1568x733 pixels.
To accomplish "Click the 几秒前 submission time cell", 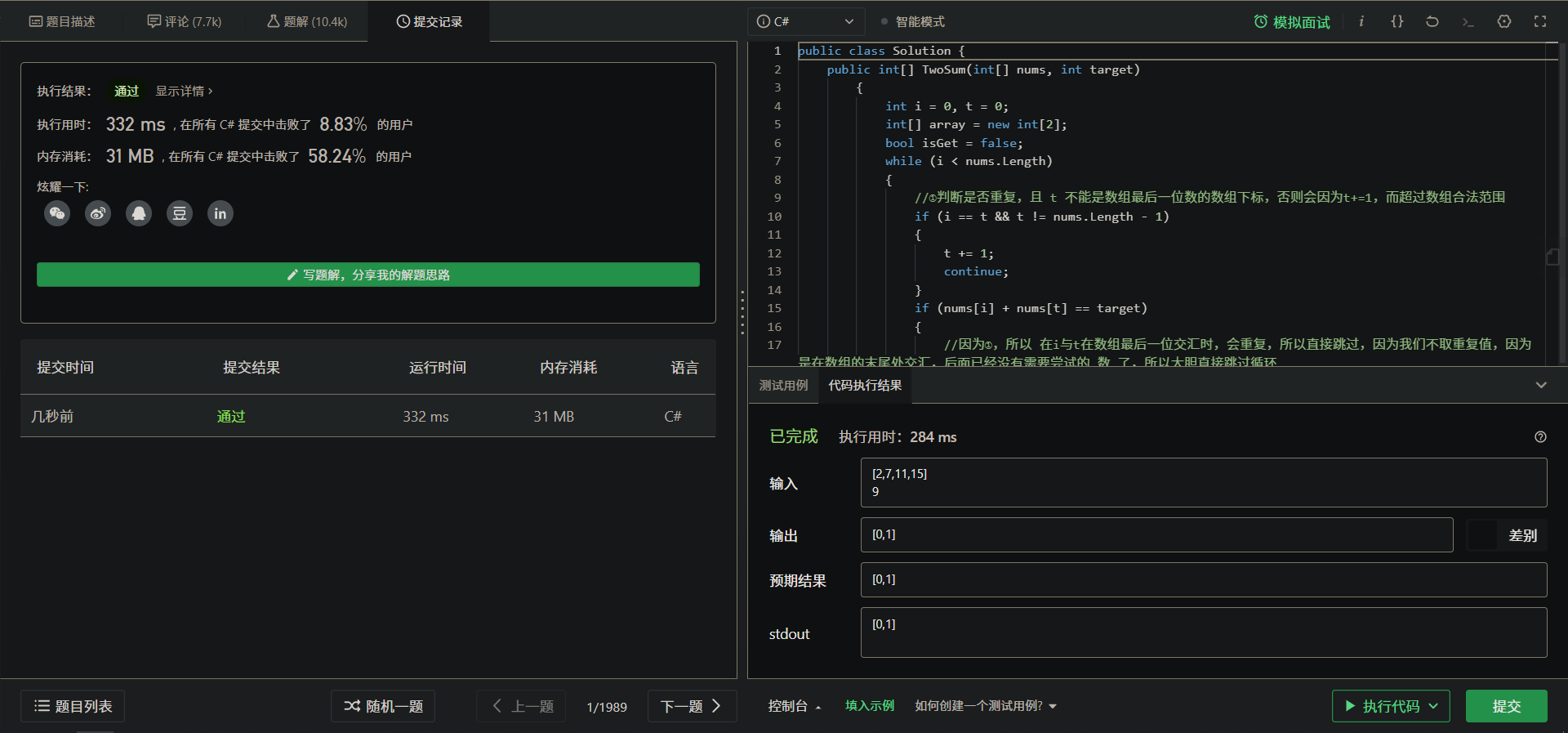I will click(x=52, y=417).
